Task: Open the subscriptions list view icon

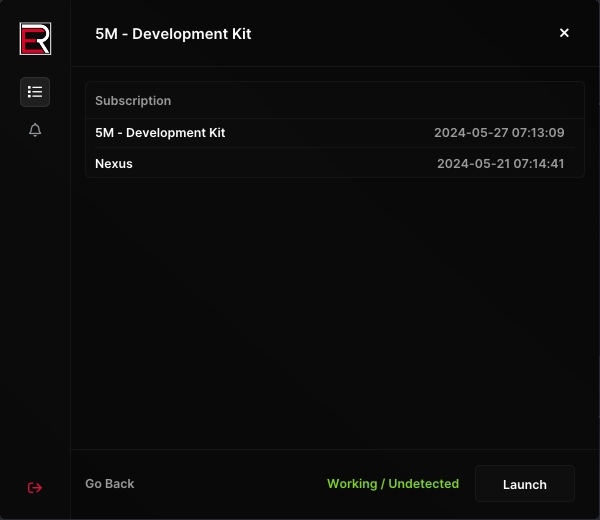Action: pos(35,92)
